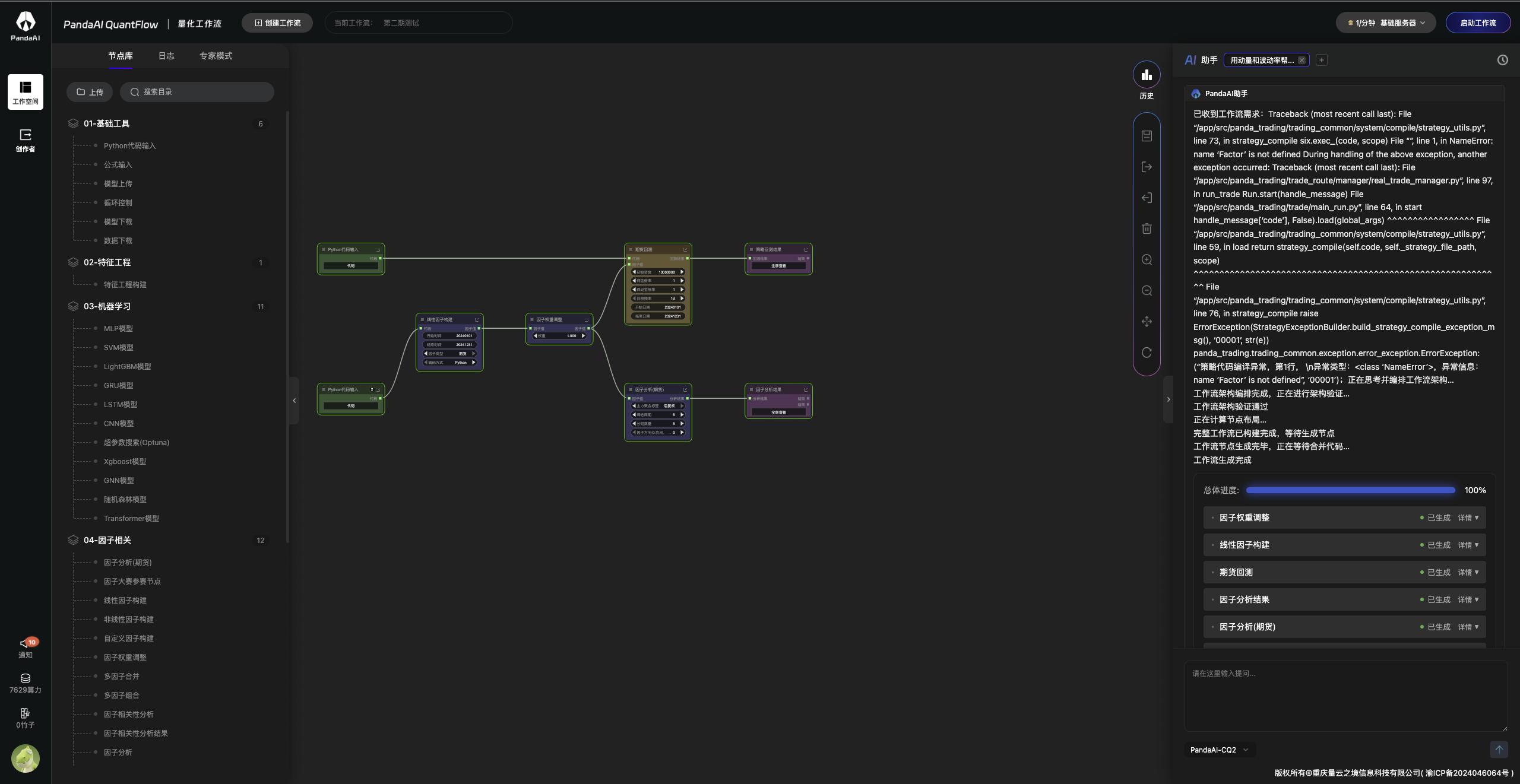Expand the 策略回测结果 node corner icon
Screen dimensions: 1520x784
[x=805, y=250]
